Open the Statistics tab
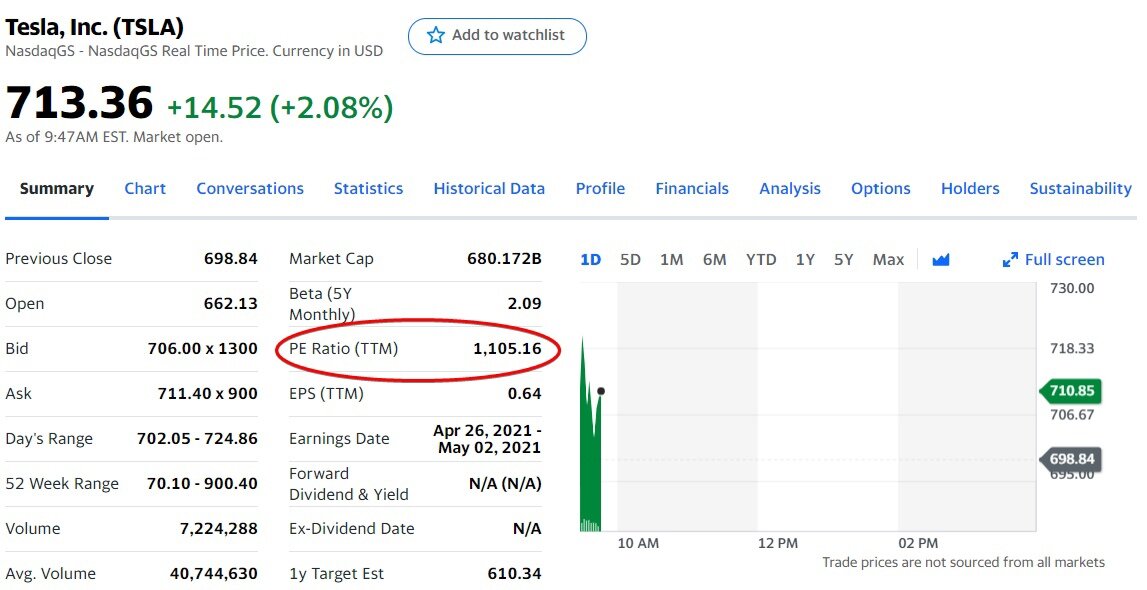The image size is (1147, 590). (x=368, y=189)
